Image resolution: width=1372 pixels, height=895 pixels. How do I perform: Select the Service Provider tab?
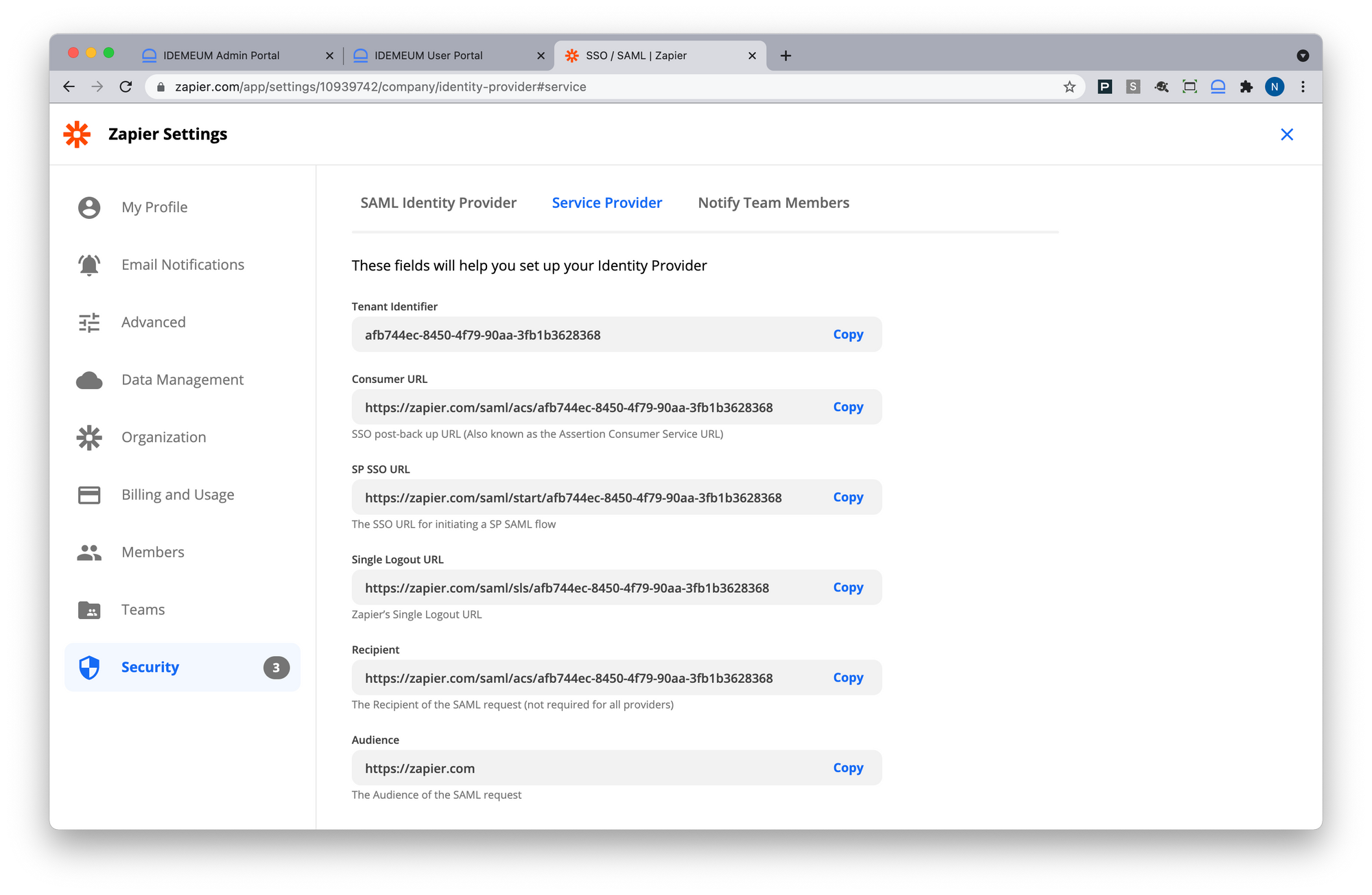click(x=607, y=203)
